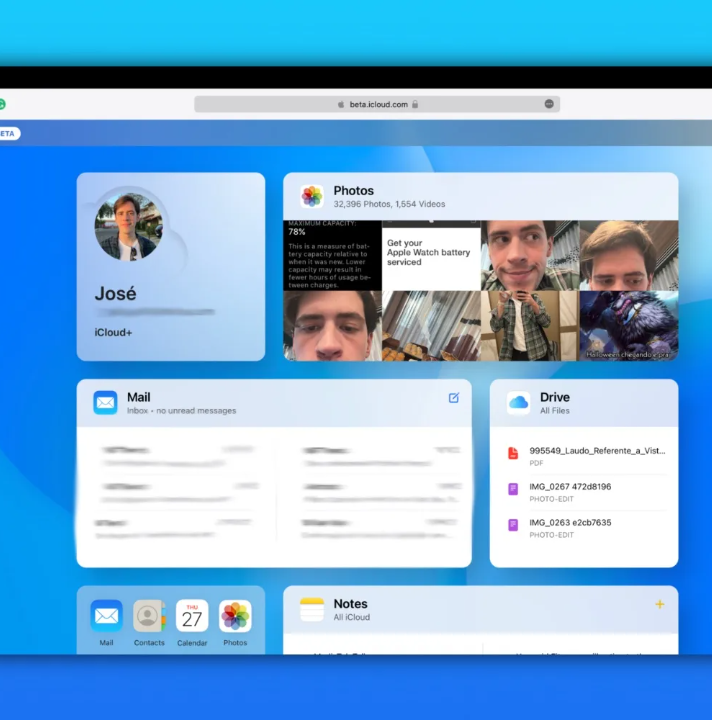
Task: Launch Photos from the app dock
Action: 235,616
